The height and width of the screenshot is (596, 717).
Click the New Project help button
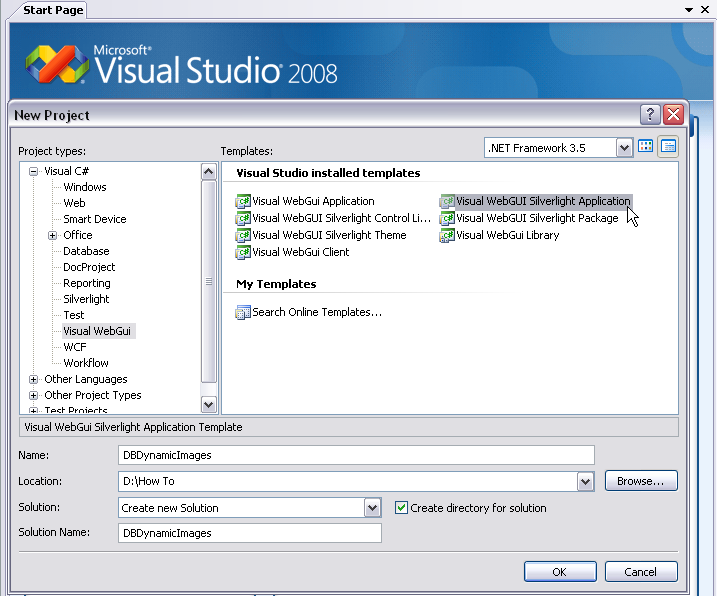(x=650, y=114)
